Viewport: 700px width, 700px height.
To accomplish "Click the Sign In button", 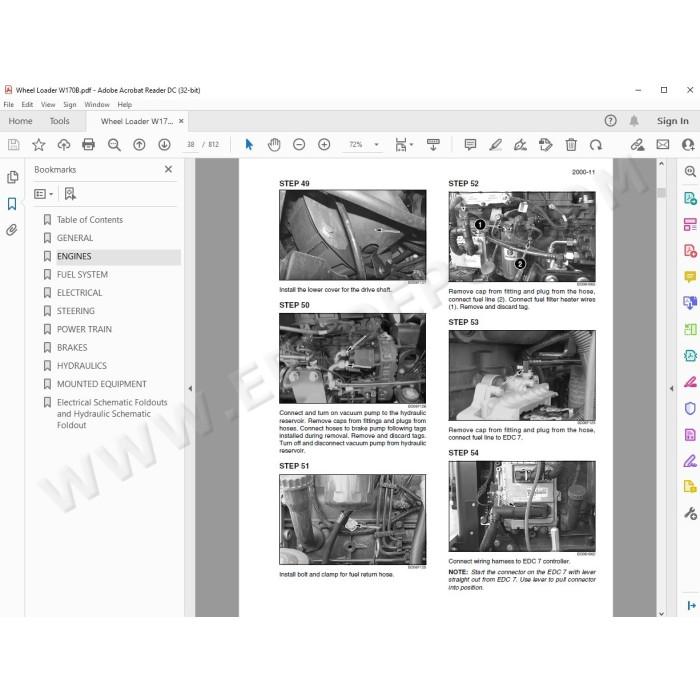I will click(x=672, y=121).
